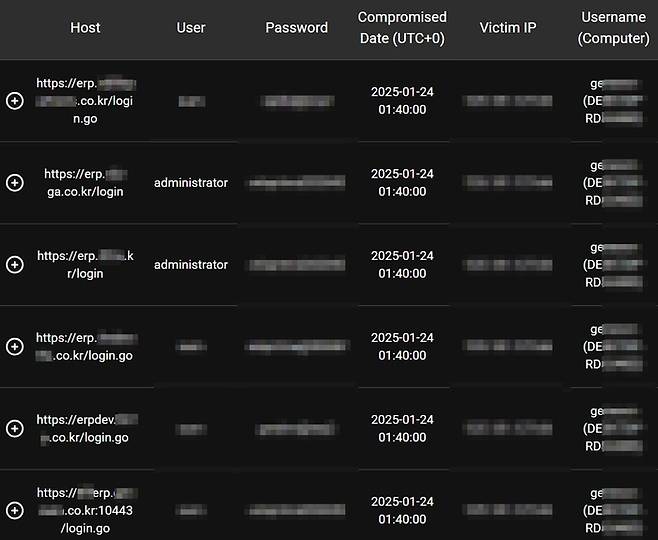Expand the erpdev login.go row details
658x540 pixels.
coord(14,429)
